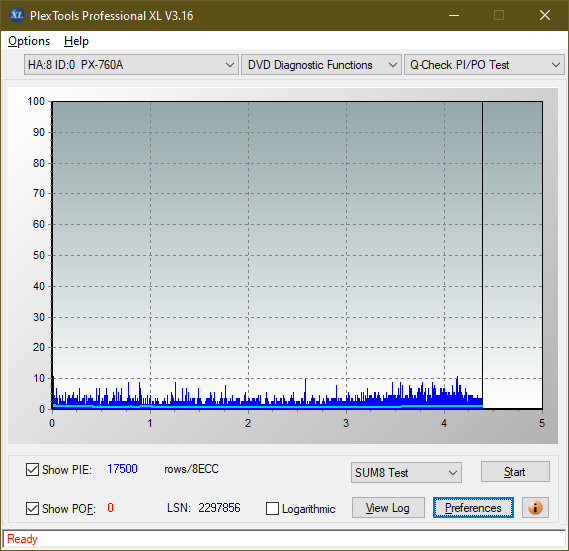Close the PlexTools Professional window
569x551 pixels.
tap(545, 15)
